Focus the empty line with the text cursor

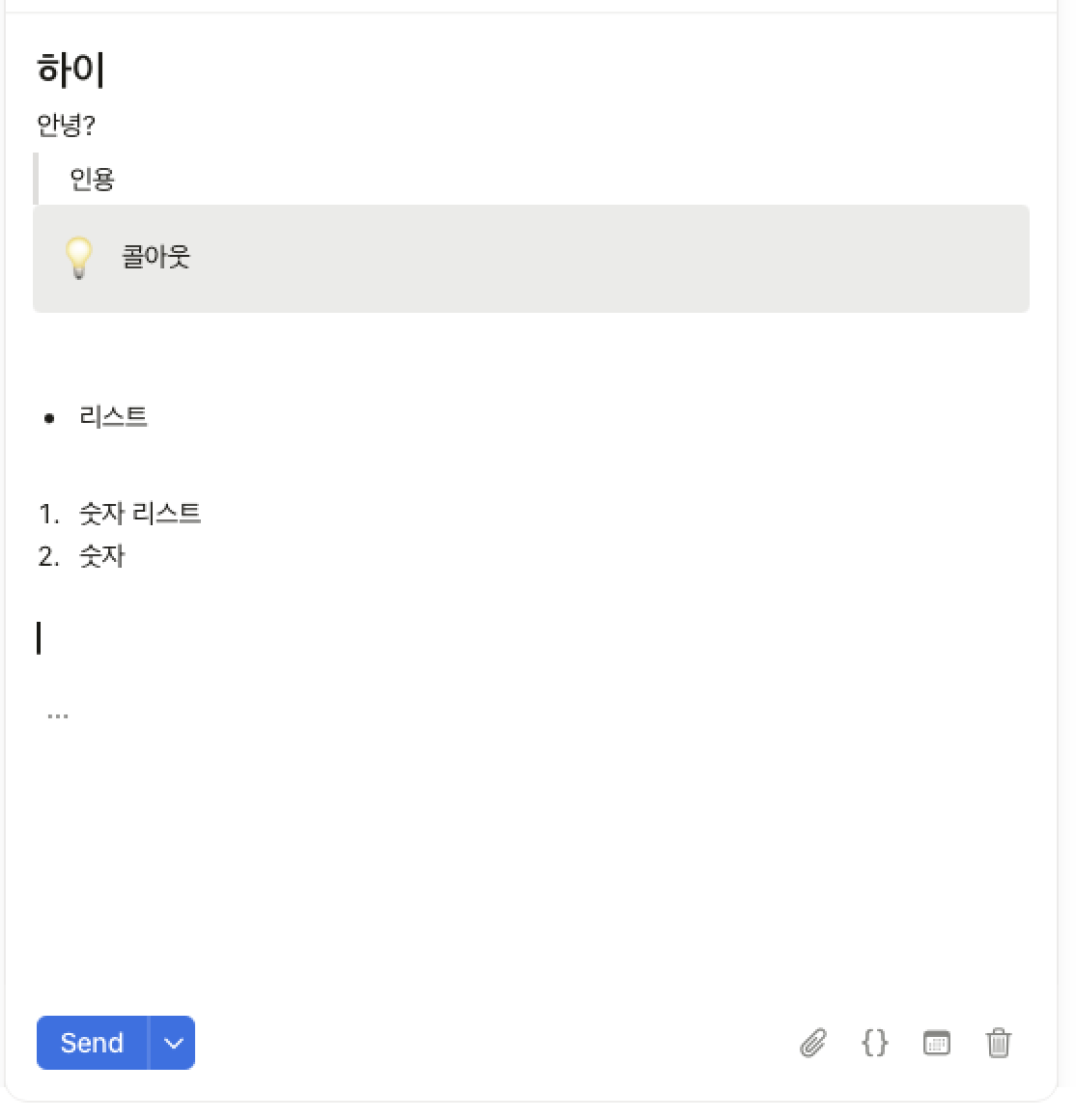tap(531, 638)
